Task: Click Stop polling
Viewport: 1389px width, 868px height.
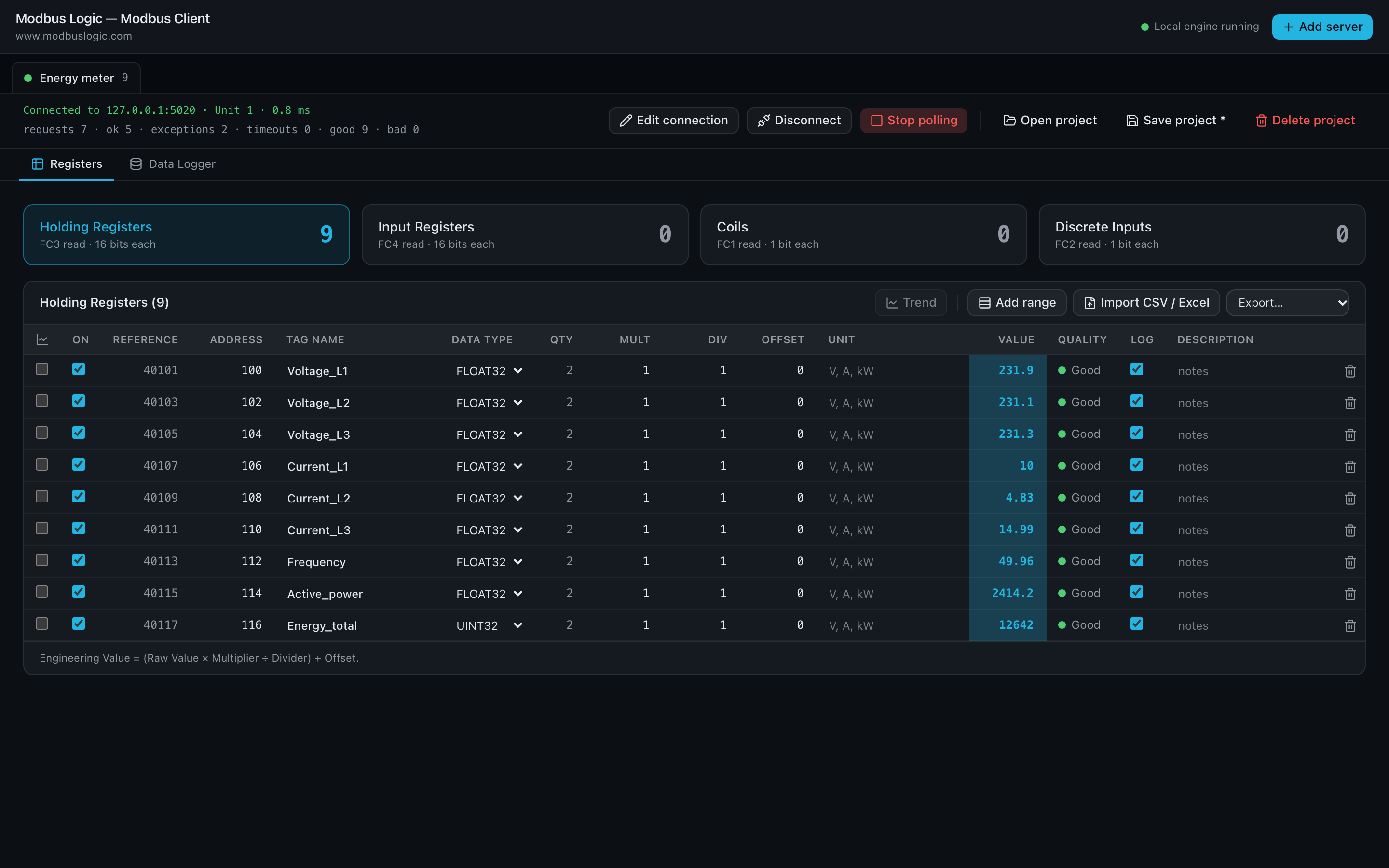Action: (x=914, y=121)
